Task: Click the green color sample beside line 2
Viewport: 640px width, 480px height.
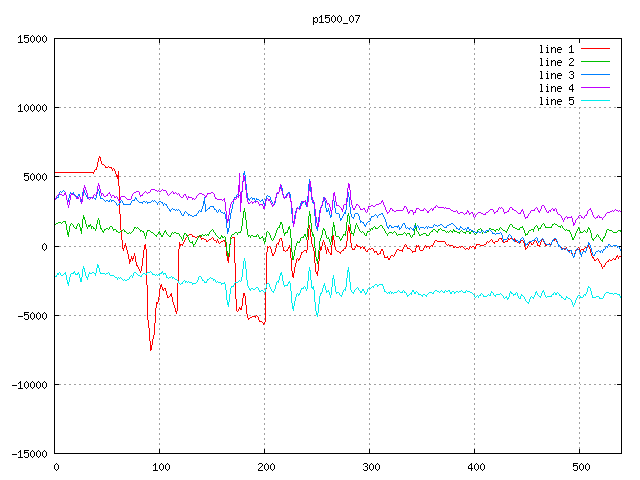Action: click(x=595, y=62)
